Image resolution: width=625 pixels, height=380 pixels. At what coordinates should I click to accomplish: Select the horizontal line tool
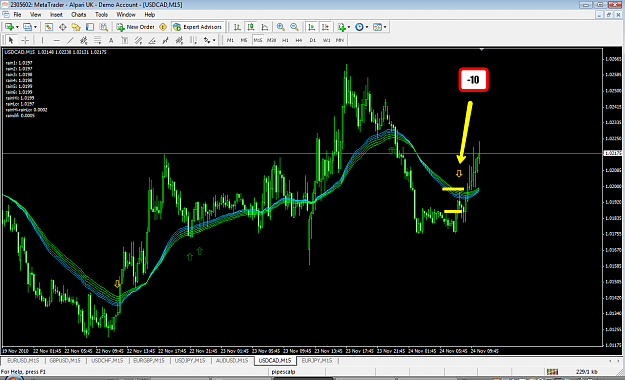click(x=56, y=40)
